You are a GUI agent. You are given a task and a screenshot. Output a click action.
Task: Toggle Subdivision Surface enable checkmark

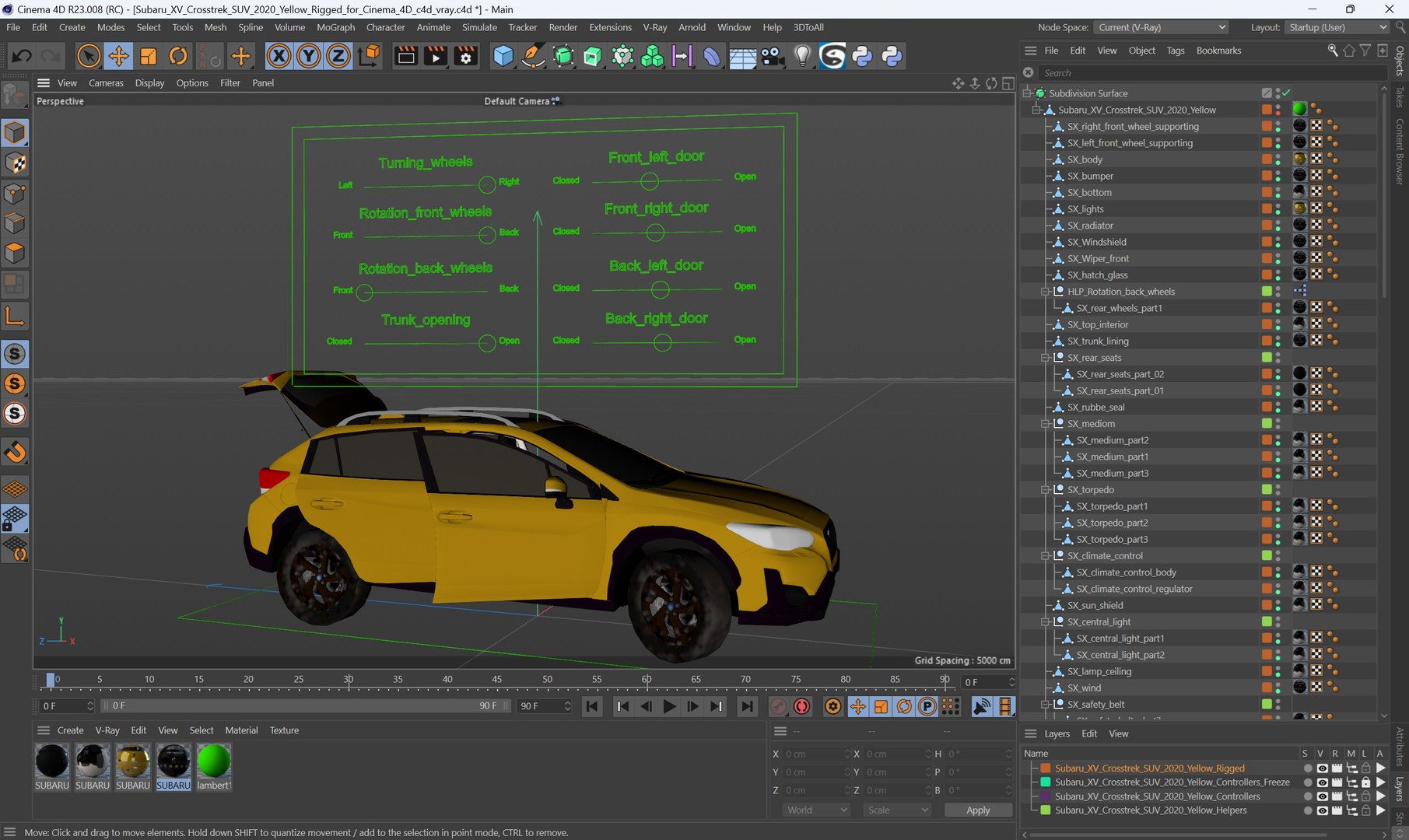tap(1287, 93)
